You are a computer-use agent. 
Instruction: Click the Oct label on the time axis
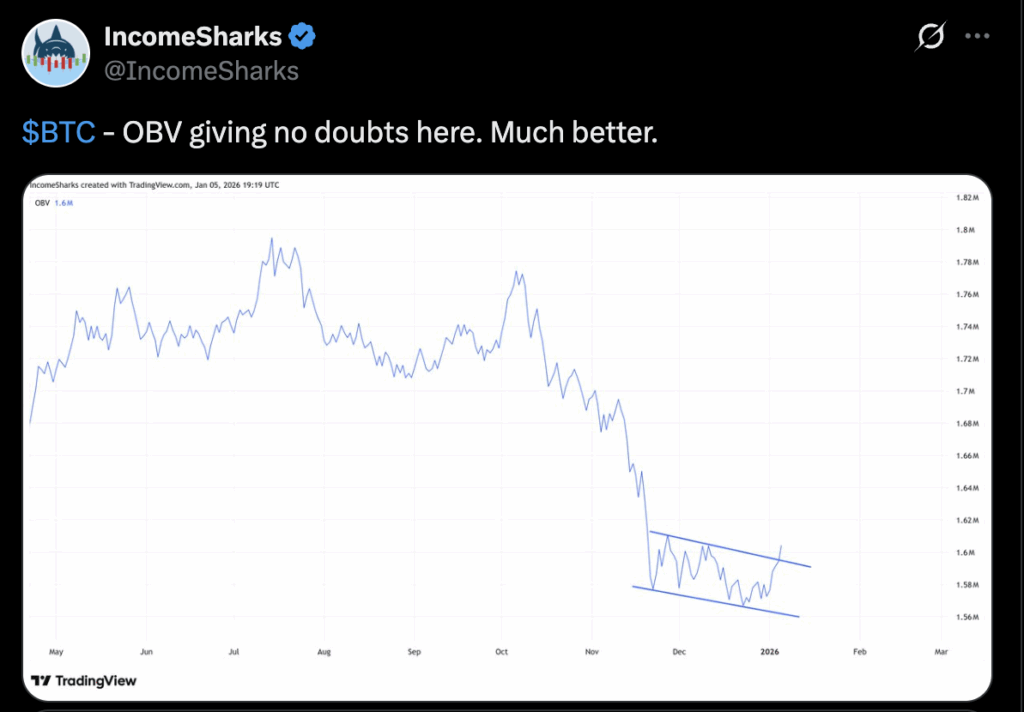pos(502,651)
